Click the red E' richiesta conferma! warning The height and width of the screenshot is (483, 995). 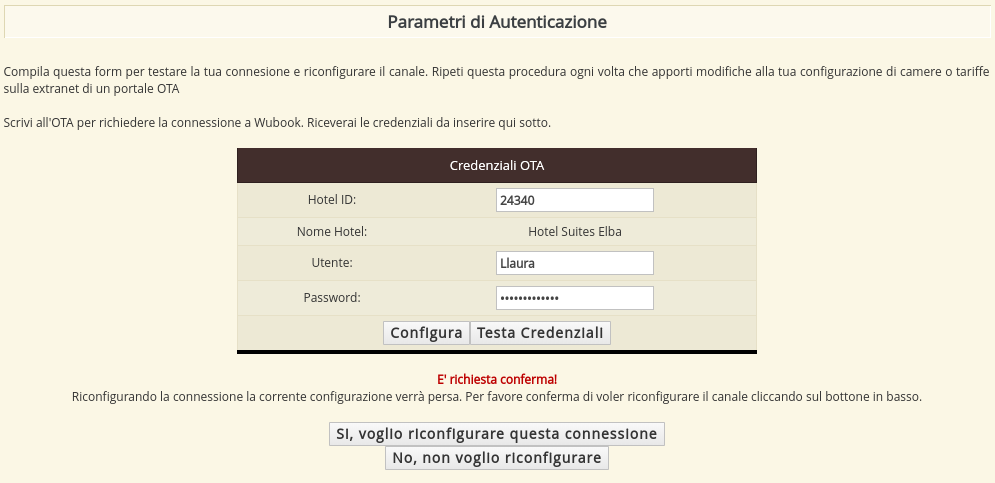coord(497,380)
